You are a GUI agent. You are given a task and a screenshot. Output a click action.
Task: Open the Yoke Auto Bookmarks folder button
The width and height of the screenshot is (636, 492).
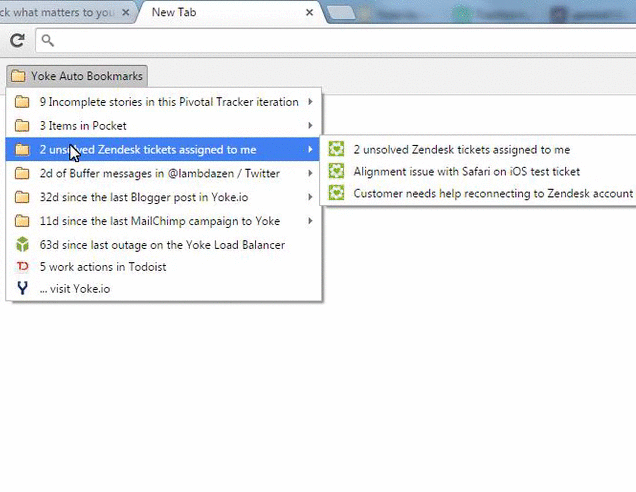77,76
